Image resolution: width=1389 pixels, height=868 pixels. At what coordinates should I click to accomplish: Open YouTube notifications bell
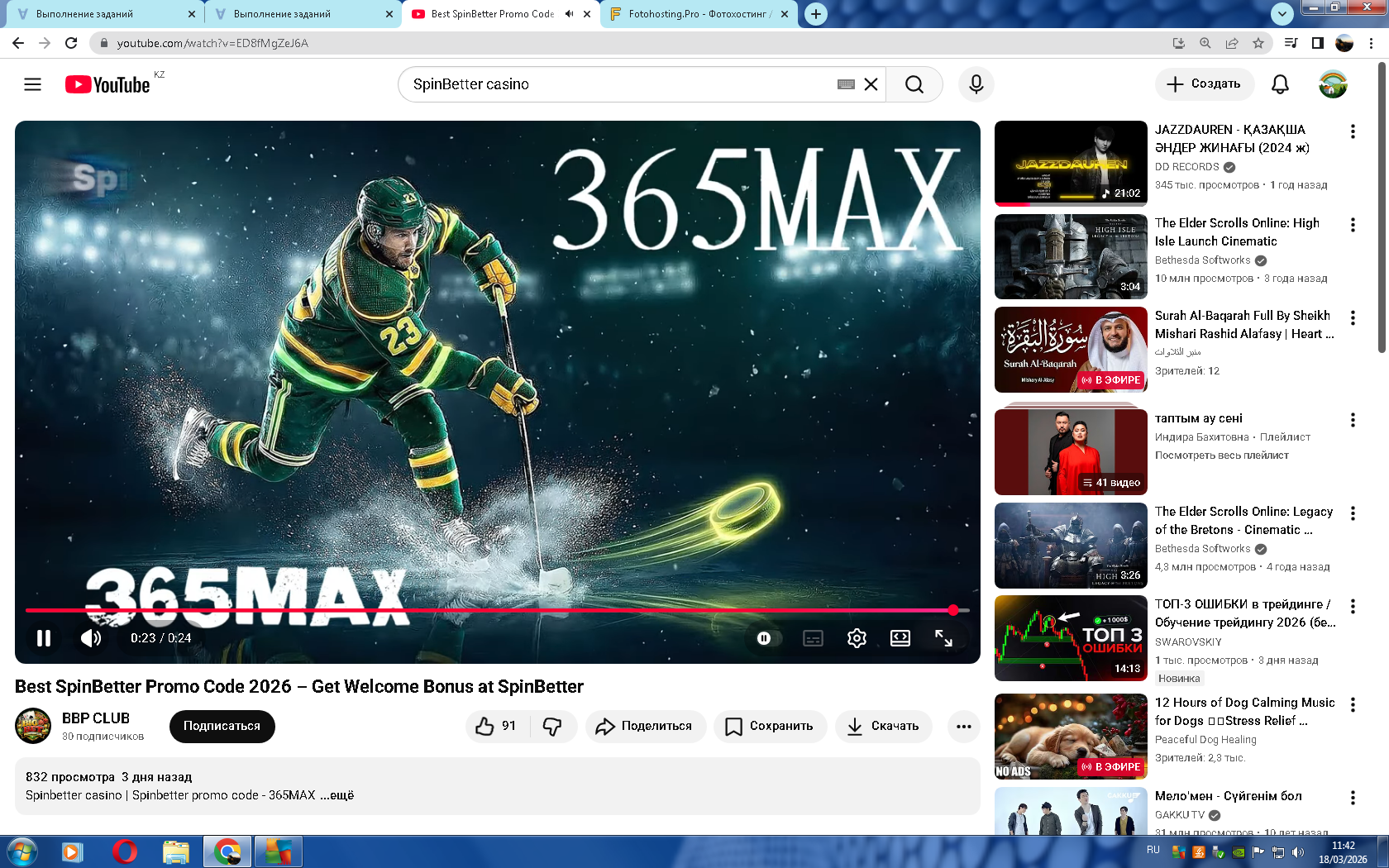coord(1280,84)
